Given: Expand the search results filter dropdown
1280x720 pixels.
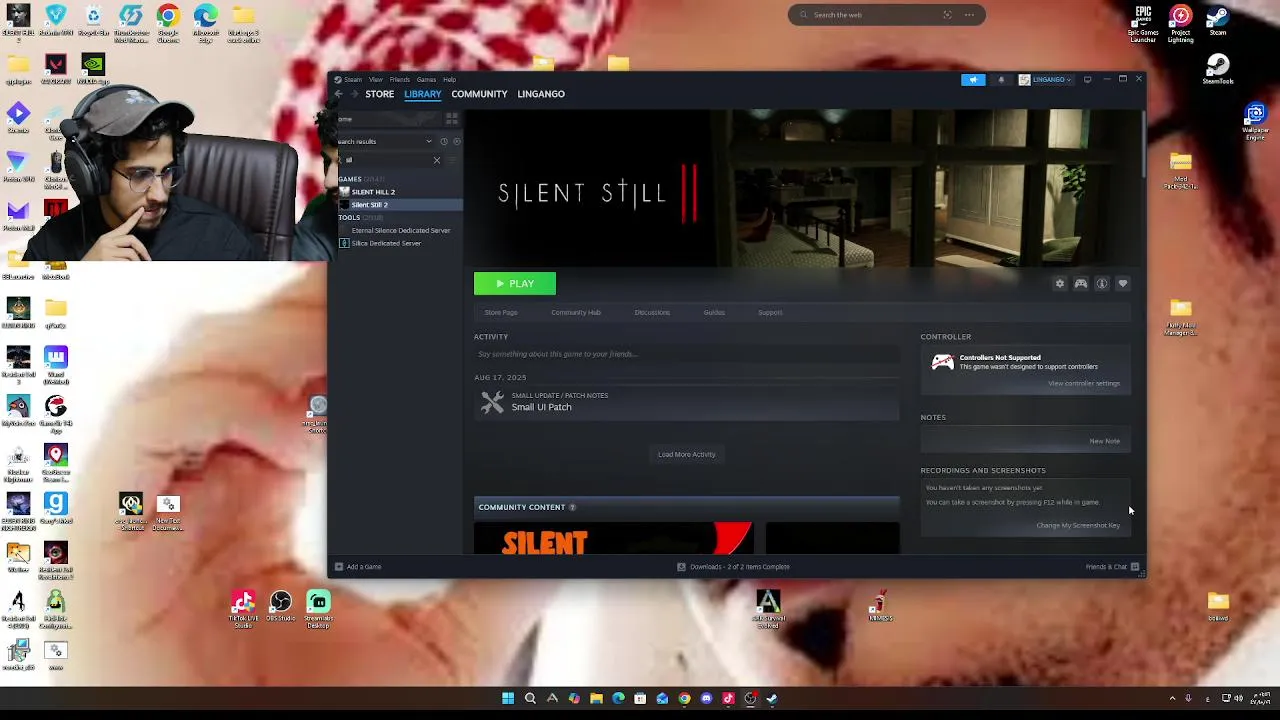Looking at the screenshot, I should click(429, 141).
